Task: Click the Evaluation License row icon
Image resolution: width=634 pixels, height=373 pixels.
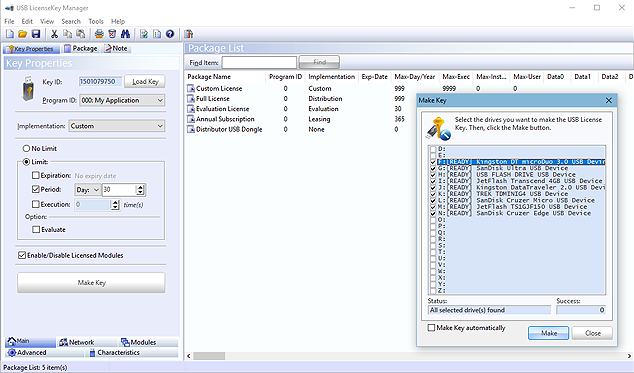Action: click(191, 109)
